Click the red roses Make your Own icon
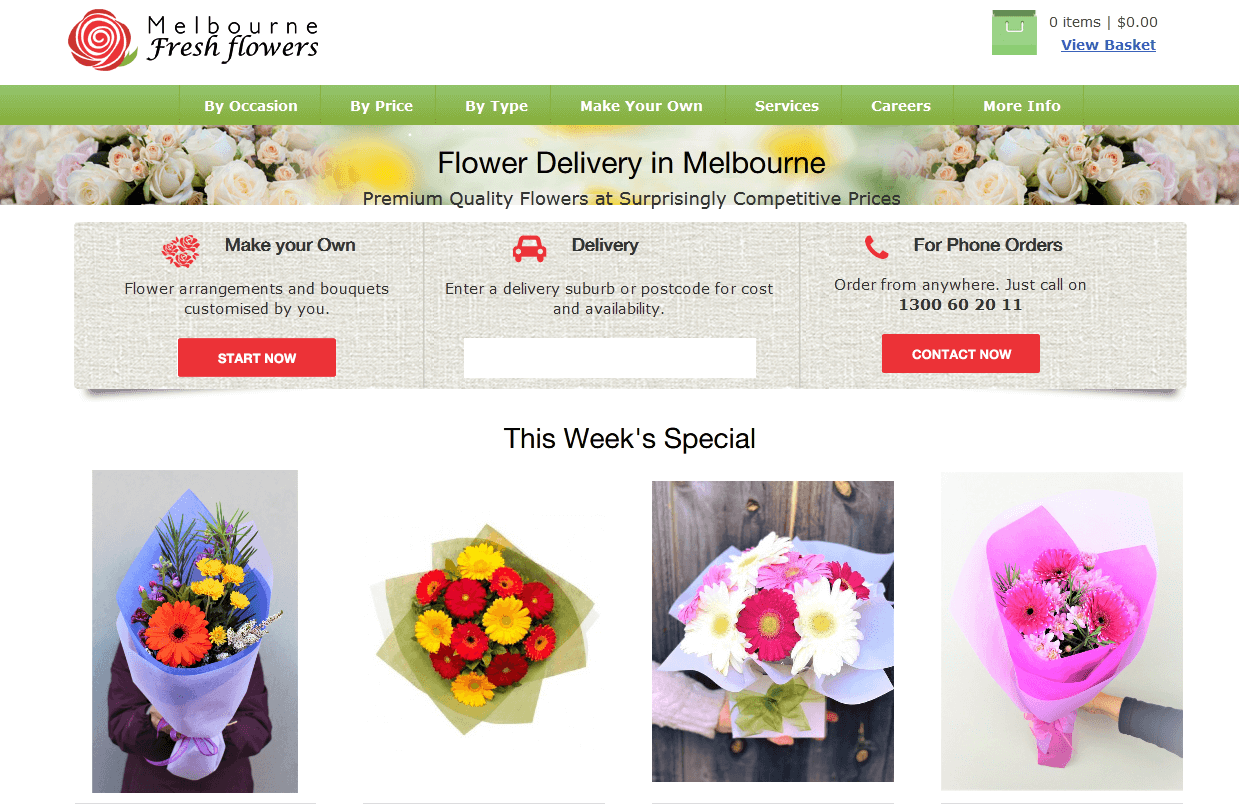 click(181, 252)
